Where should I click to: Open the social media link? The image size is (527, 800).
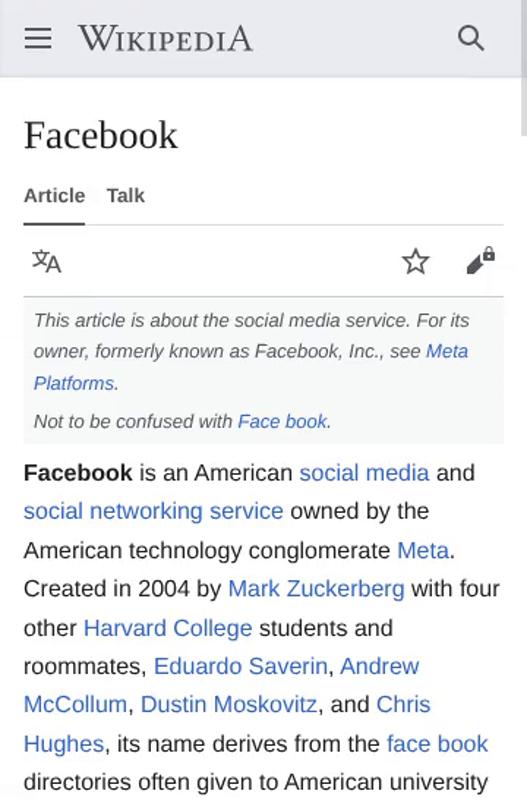[x=364, y=472]
